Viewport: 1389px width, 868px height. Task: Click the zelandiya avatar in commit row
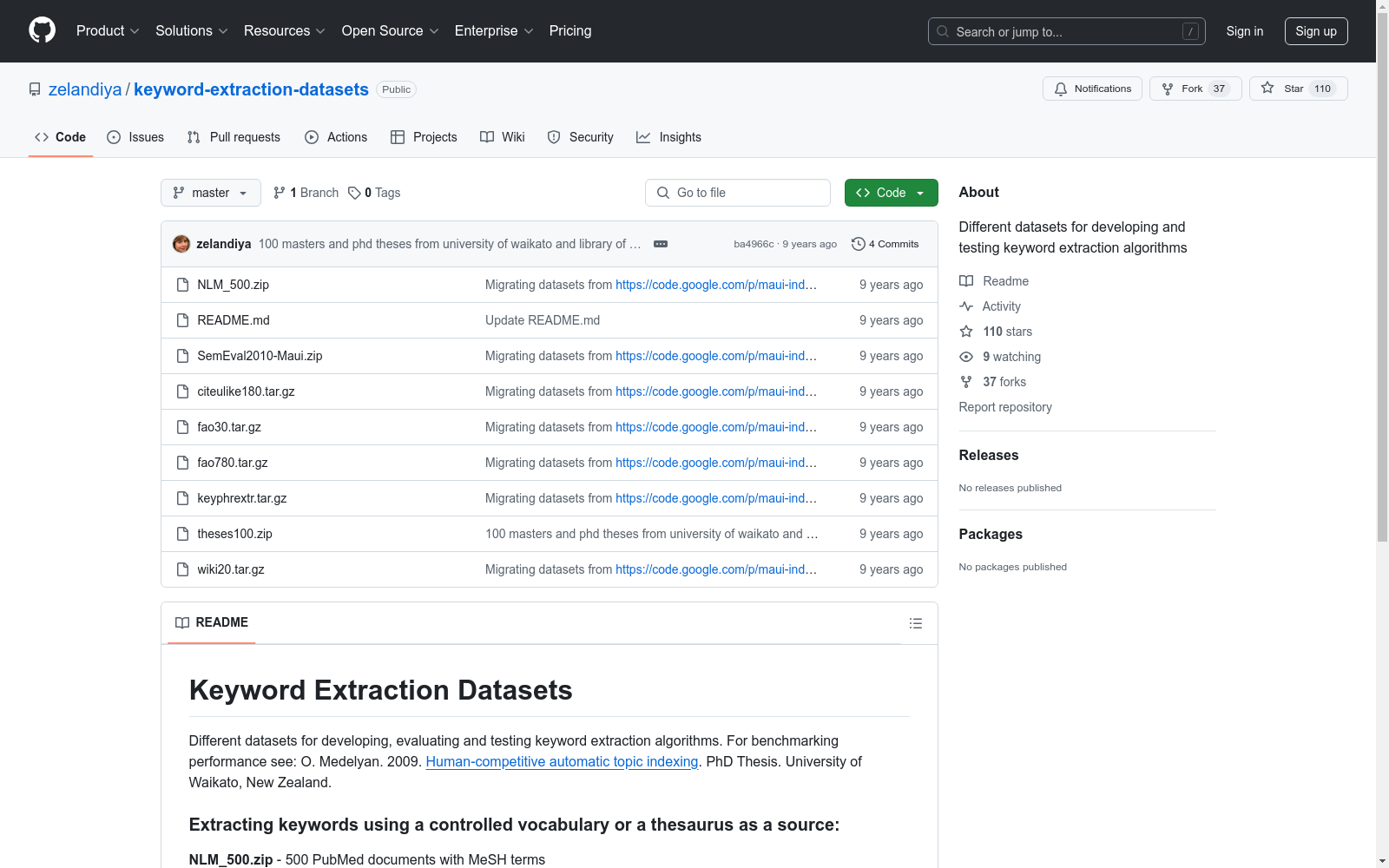tap(181, 244)
